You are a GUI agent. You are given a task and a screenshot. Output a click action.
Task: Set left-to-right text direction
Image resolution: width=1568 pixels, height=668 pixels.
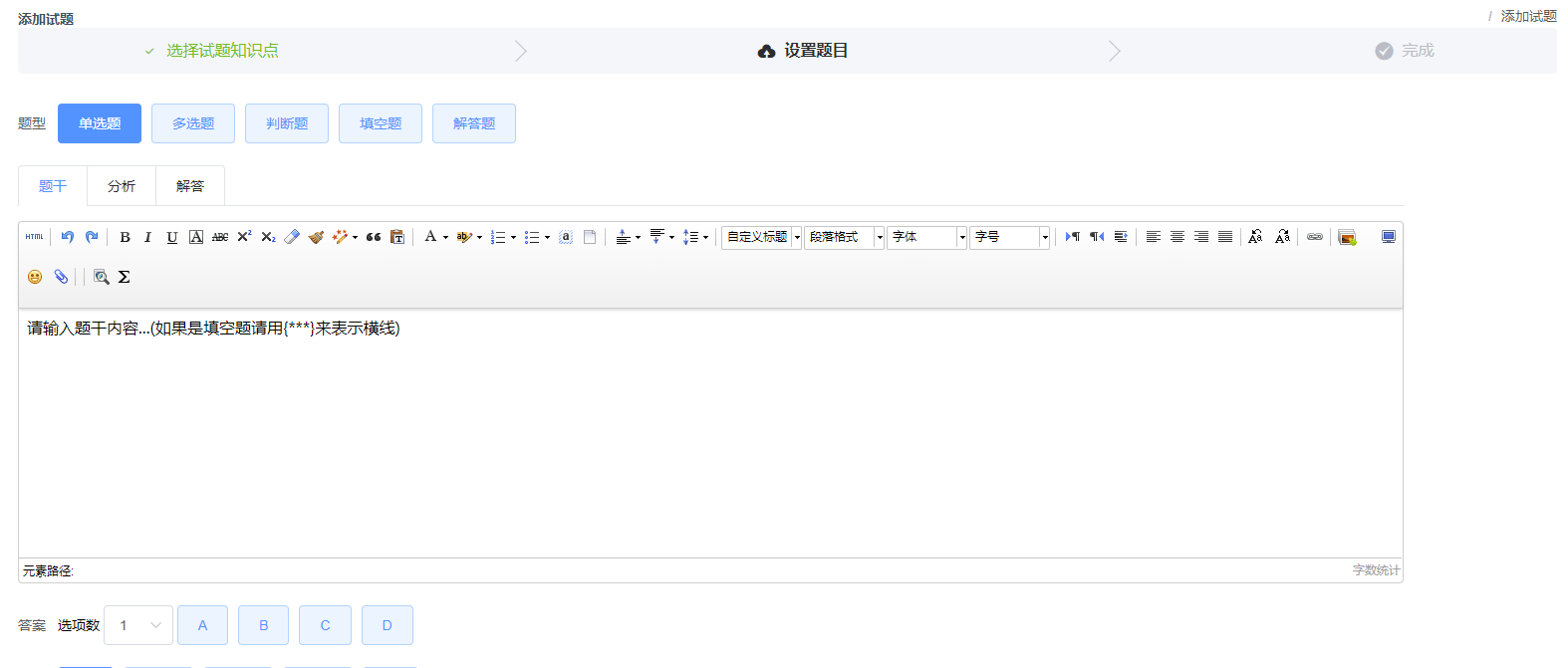pos(1073,237)
